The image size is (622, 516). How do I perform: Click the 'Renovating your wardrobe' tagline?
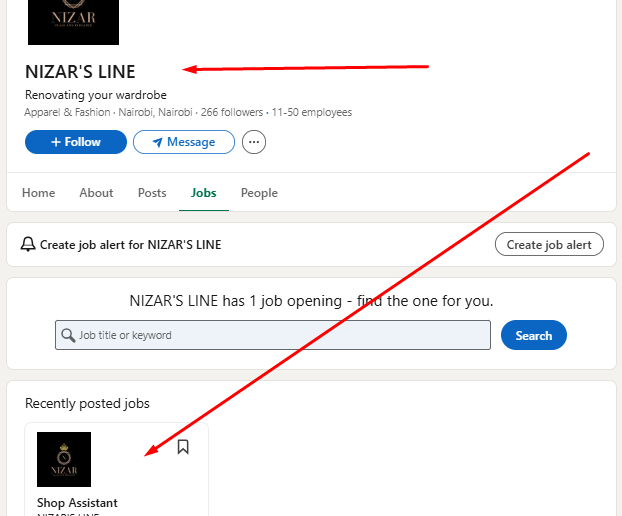click(x=96, y=95)
